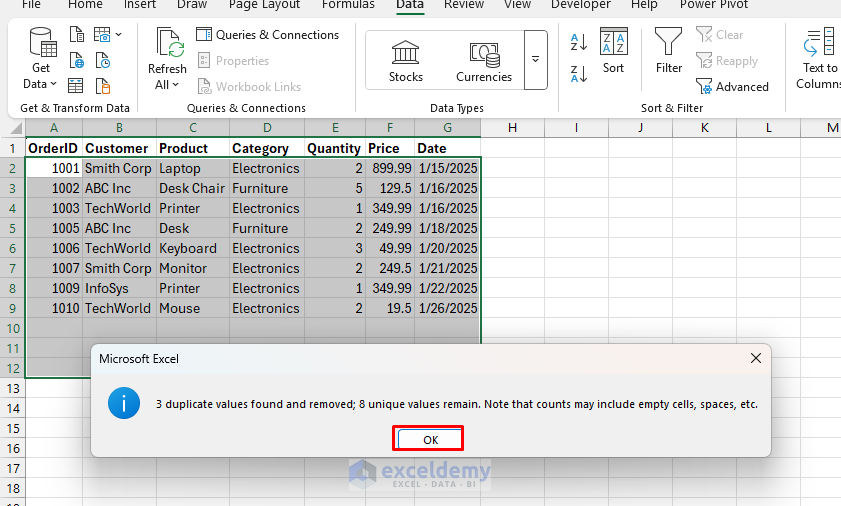The width and height of the screenshot is (841, 506).
Task: Expand the From Picture dropdown arrow
Action: point(119,35)
